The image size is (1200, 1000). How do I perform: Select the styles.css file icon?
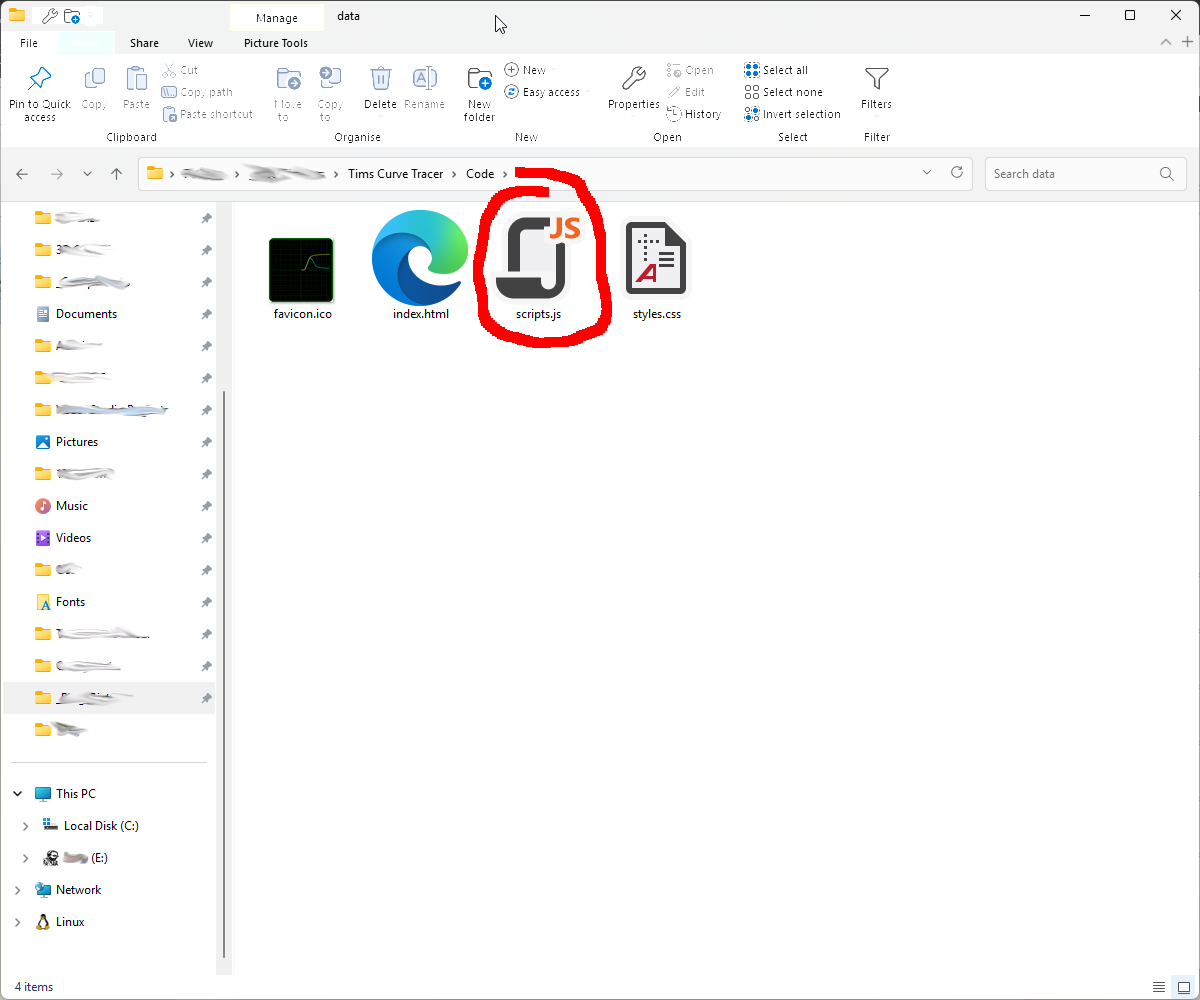tap(657, 260)
